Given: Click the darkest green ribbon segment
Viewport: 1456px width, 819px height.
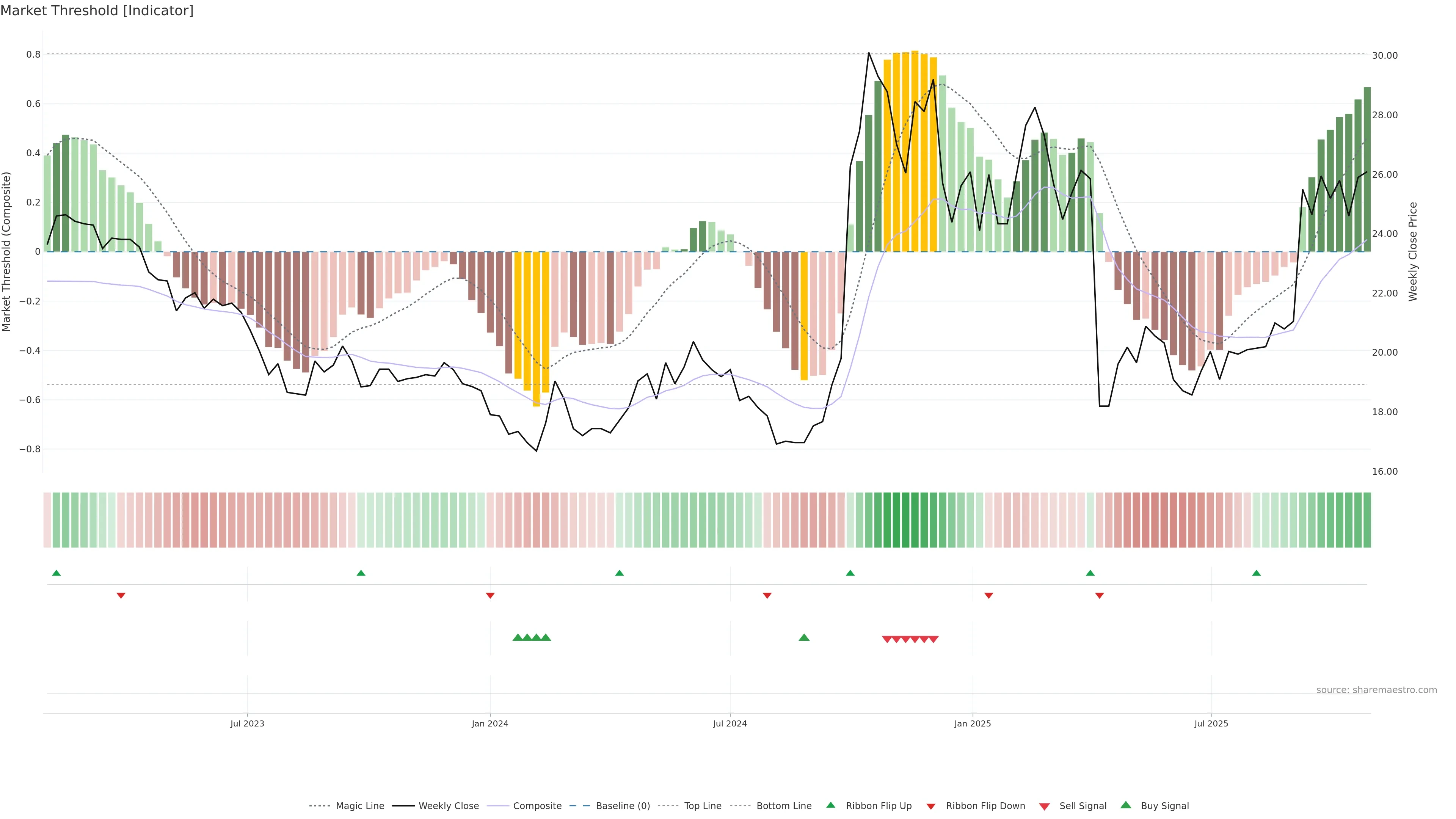Looking at the screenshot, I should [905, 520].
